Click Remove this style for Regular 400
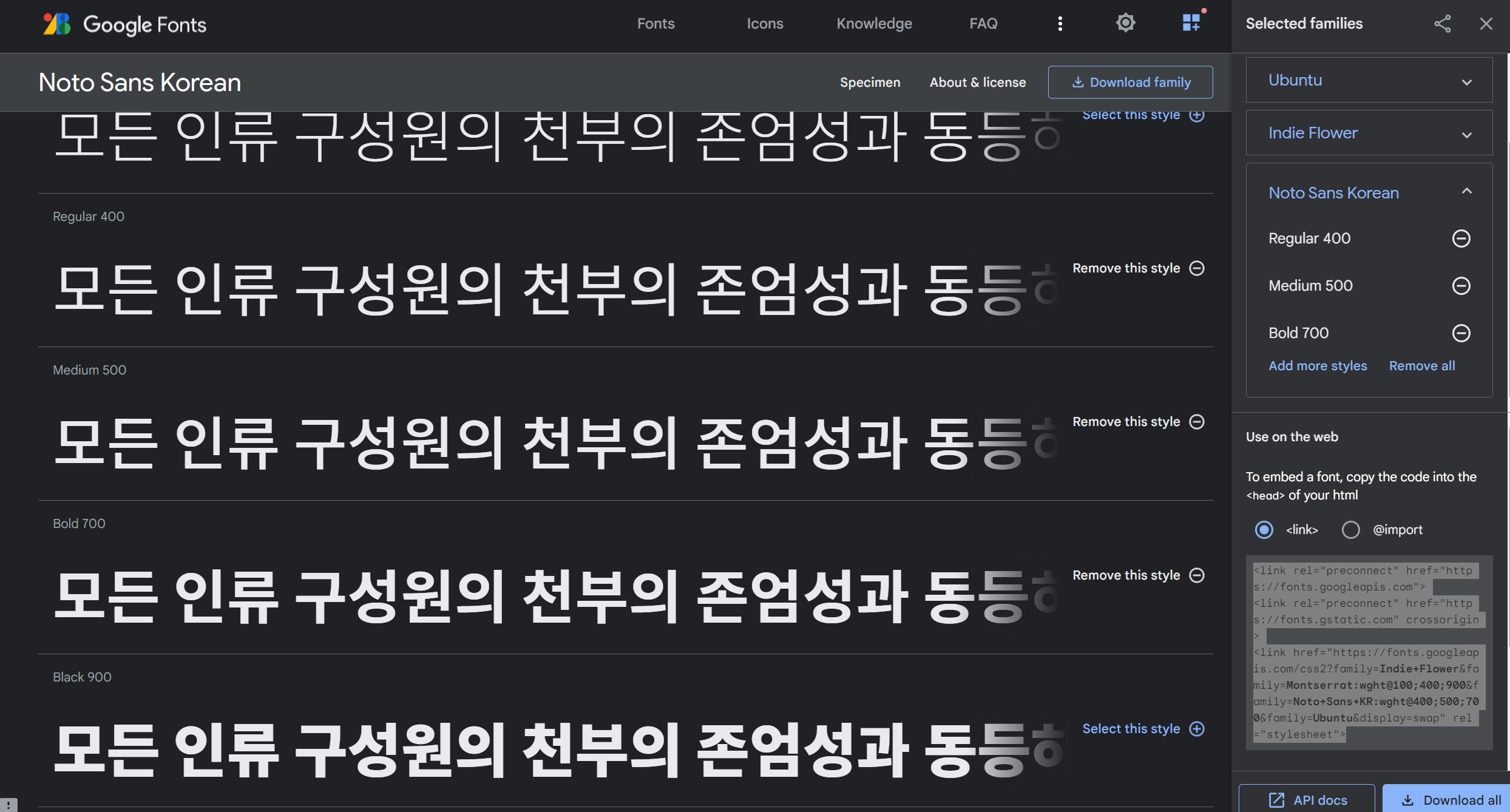 [1126, 268]
